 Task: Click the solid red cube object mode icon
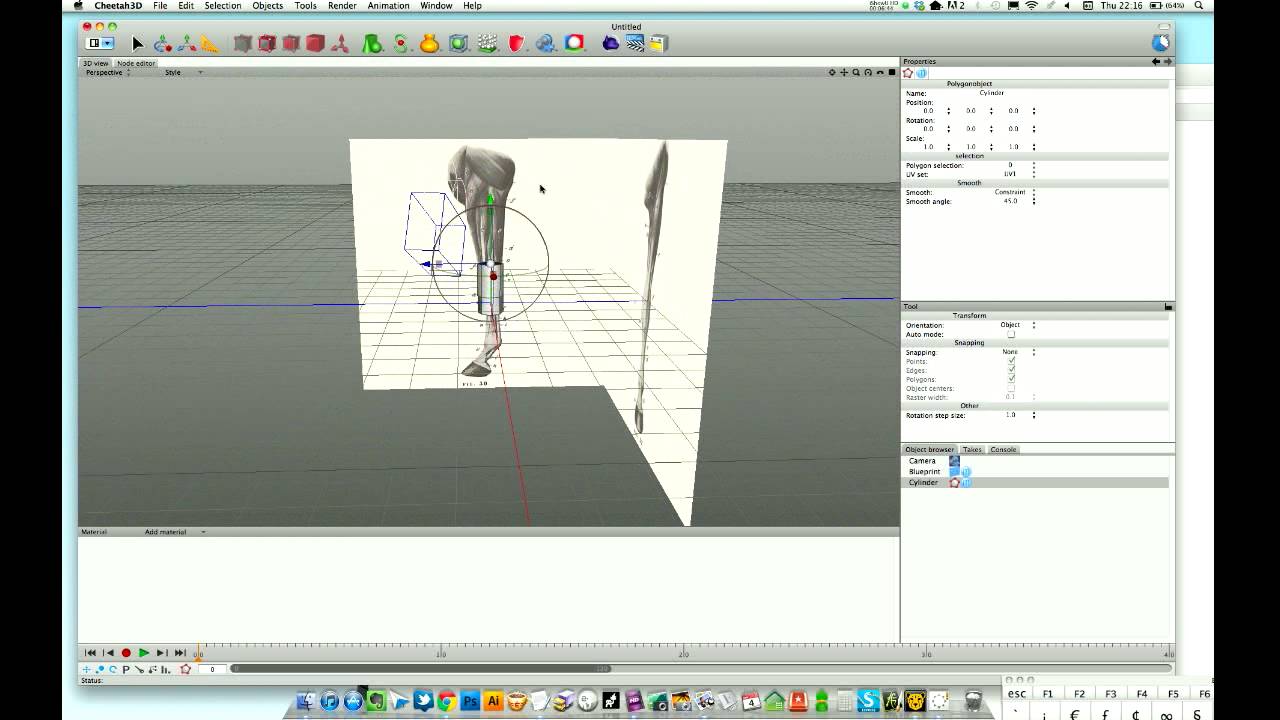pos(315,44)
